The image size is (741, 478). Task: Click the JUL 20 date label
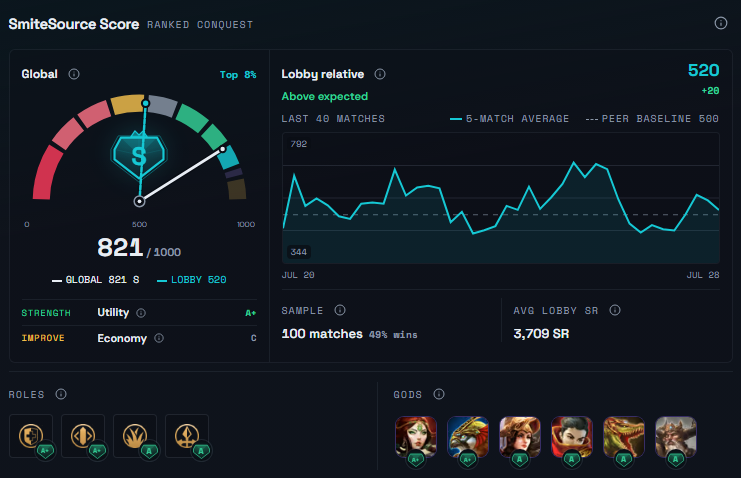(298, 275)
